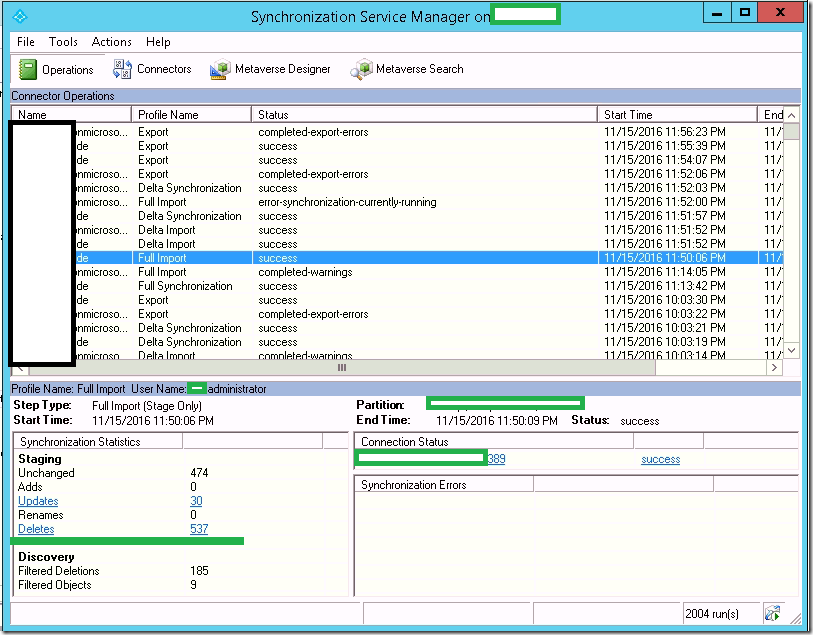Click the horizontal scroll right arrow
The height and width of the screenshot is (635, 813).
coord(775,368)
